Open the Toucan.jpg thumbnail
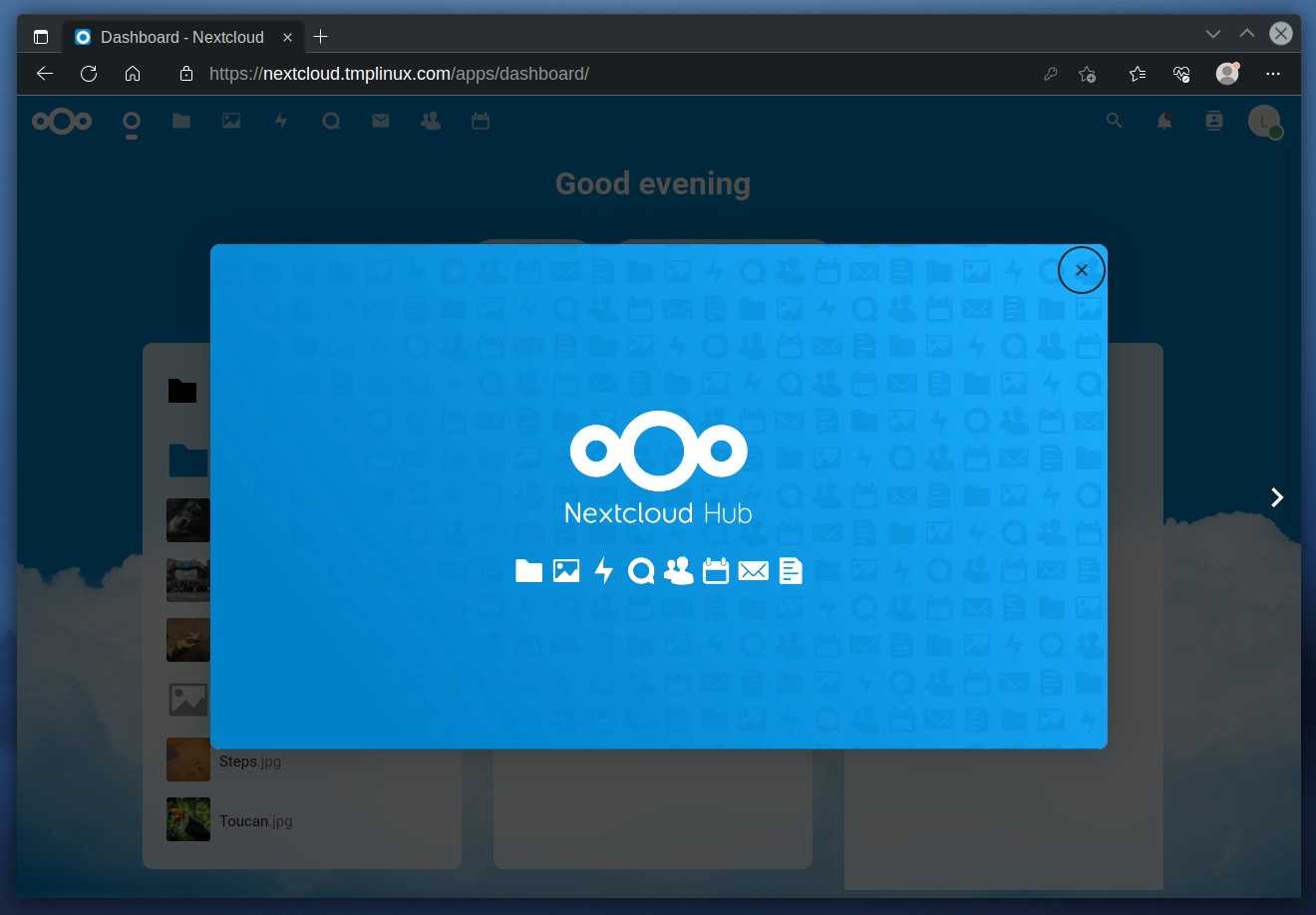The height and width of the screenshot is (915, 1316). [x=187, y=819]
